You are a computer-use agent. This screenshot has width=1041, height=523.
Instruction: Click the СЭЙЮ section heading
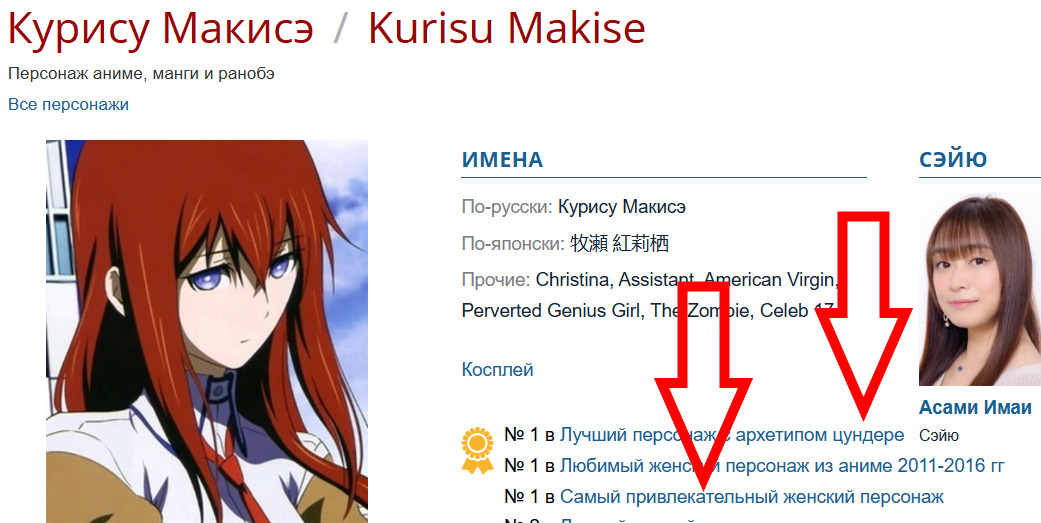point(953,159)
